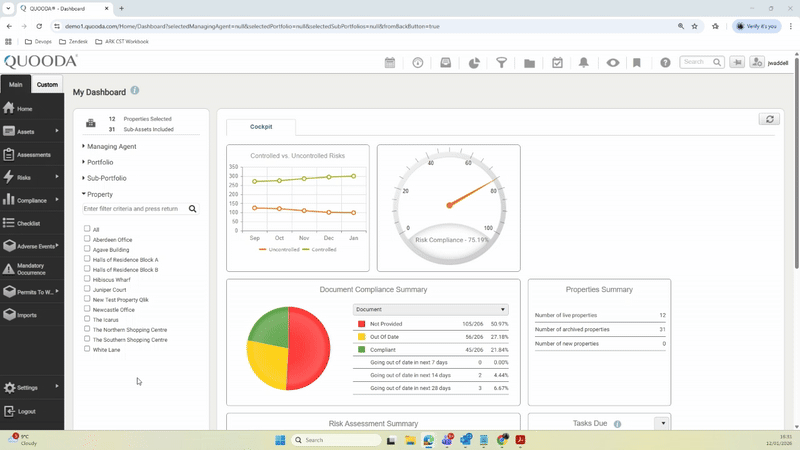The height and width of the screenshot is (450, 800).
Task: Check the Hibiscus Wharf checkbox
Action: (87, 279)
